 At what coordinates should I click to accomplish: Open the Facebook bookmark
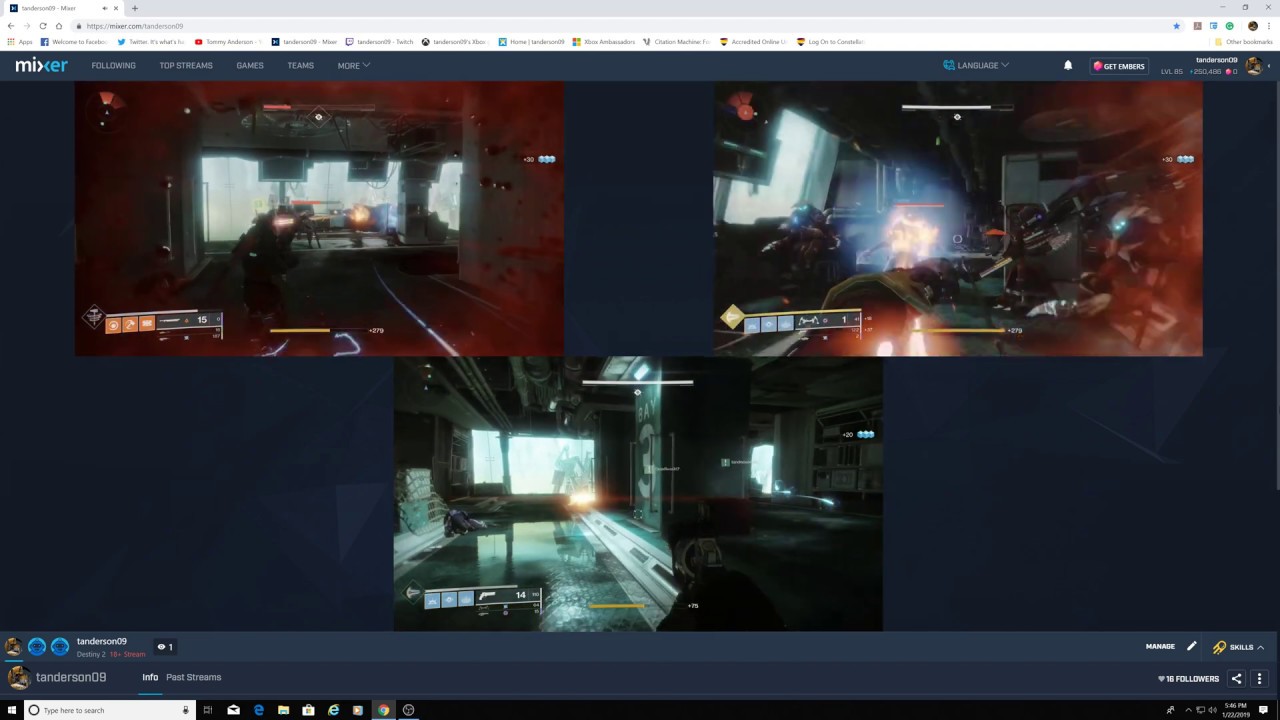74,42
